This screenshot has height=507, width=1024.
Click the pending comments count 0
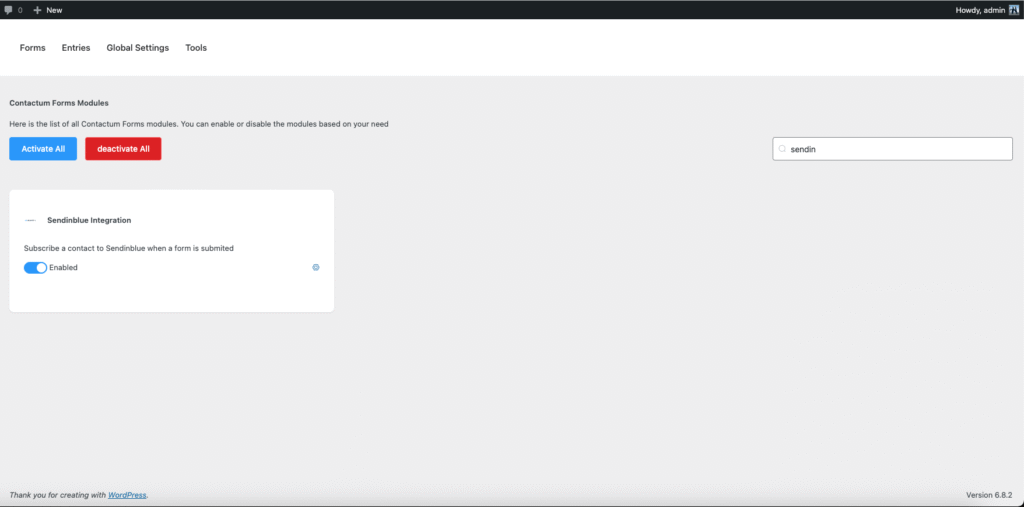pos(20,9)
